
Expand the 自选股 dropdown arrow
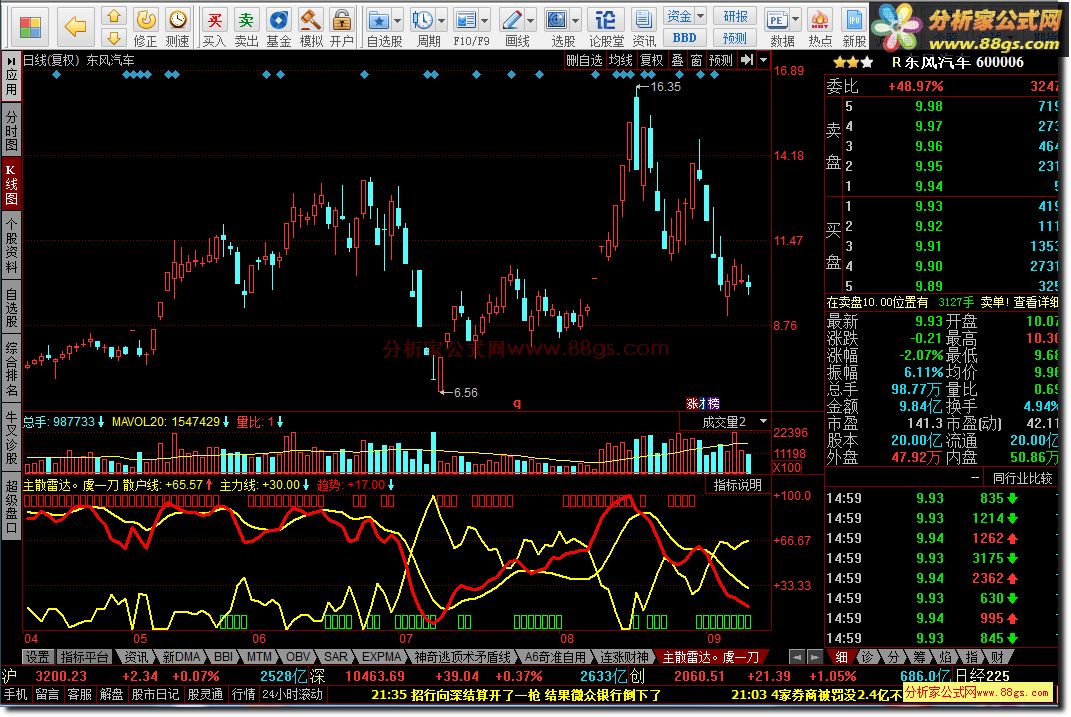tap(398, 21)
